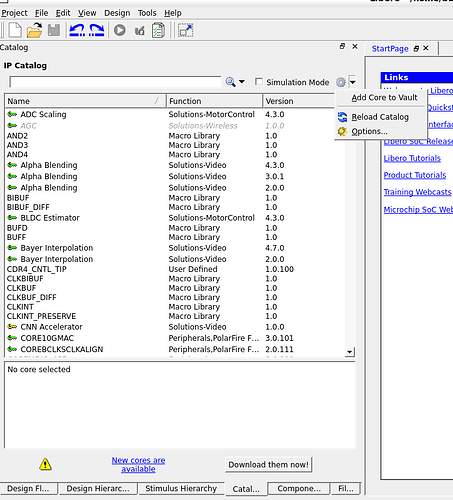Open project using the folder icon
Image resolution: width=453 pixels, height=500 pixels.
click(34, 31)
